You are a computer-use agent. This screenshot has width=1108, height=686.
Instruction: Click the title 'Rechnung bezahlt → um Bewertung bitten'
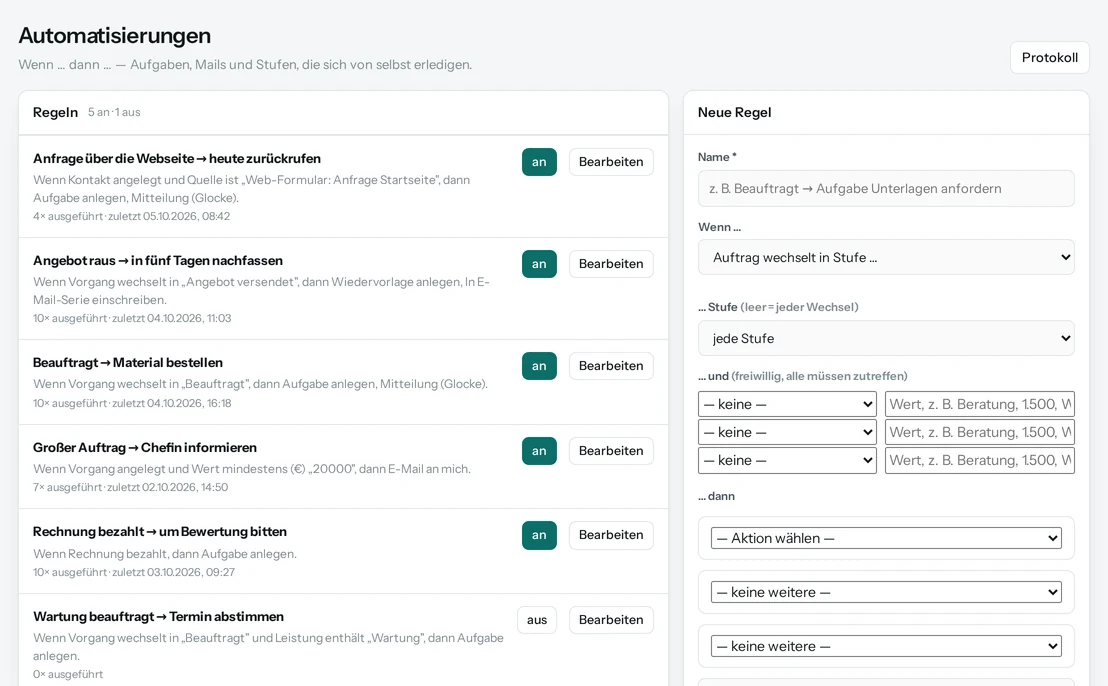point(160,532)
